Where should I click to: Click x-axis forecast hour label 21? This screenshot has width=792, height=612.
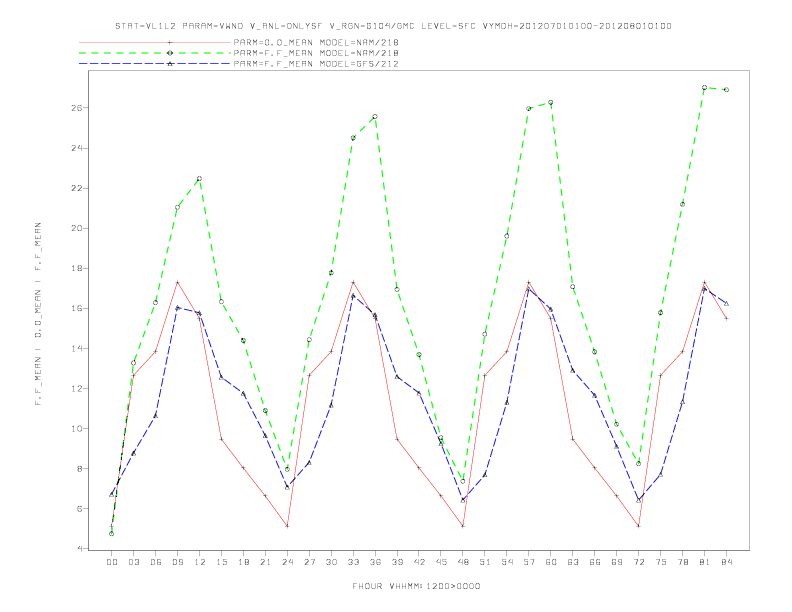pyautogui.click(x=265, y=562)
